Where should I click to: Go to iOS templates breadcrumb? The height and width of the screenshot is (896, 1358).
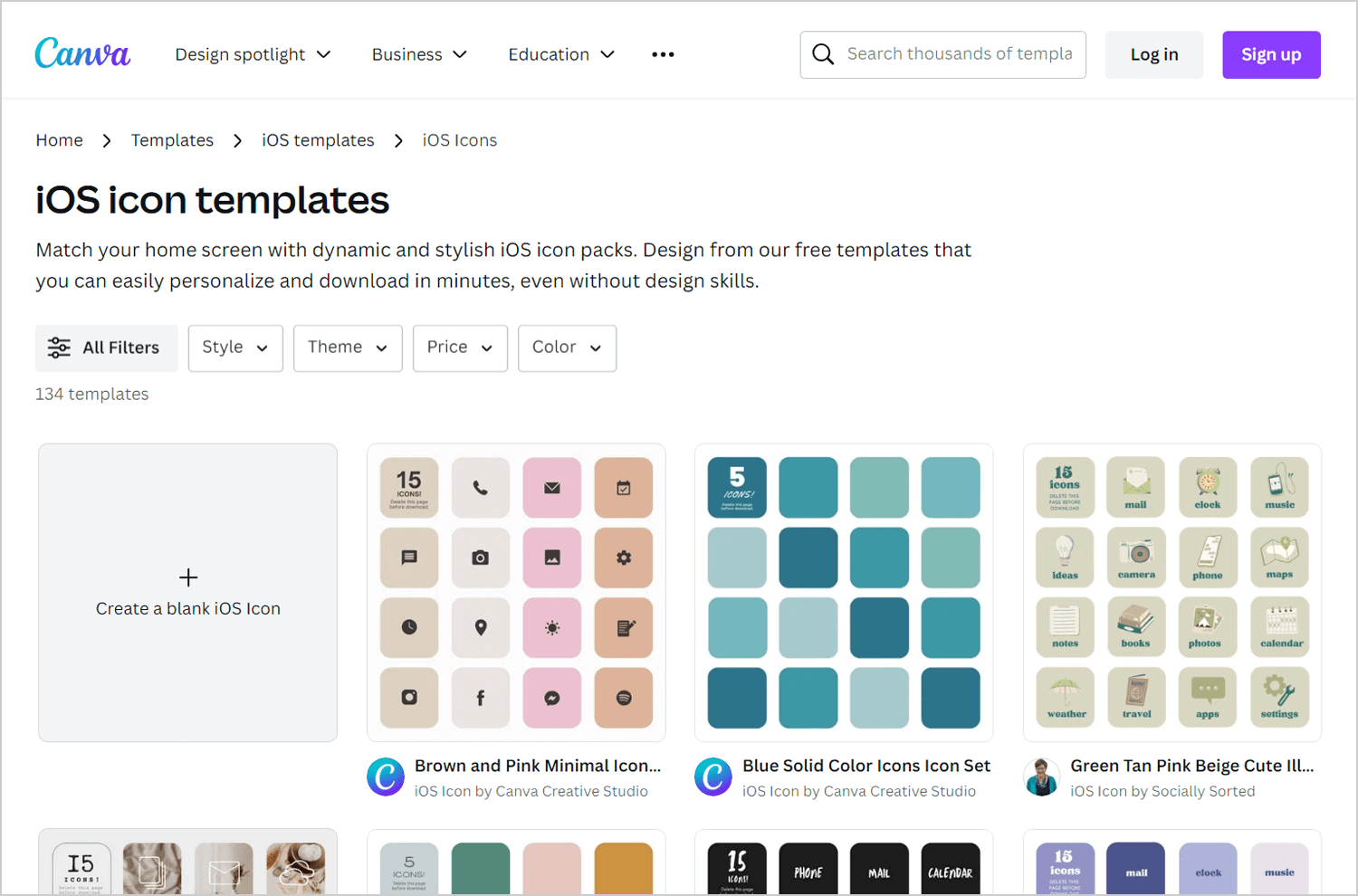pos(318,140)
